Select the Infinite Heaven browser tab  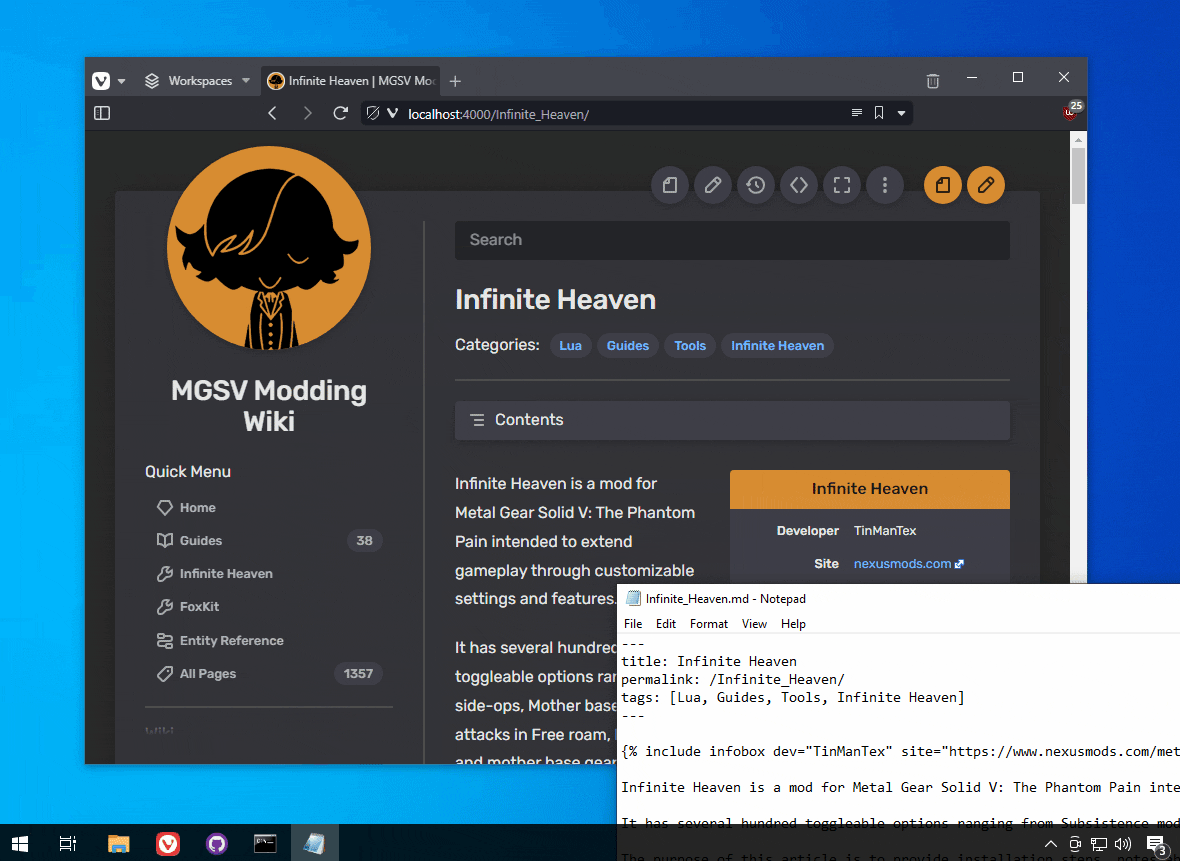[x=351, y=81]
